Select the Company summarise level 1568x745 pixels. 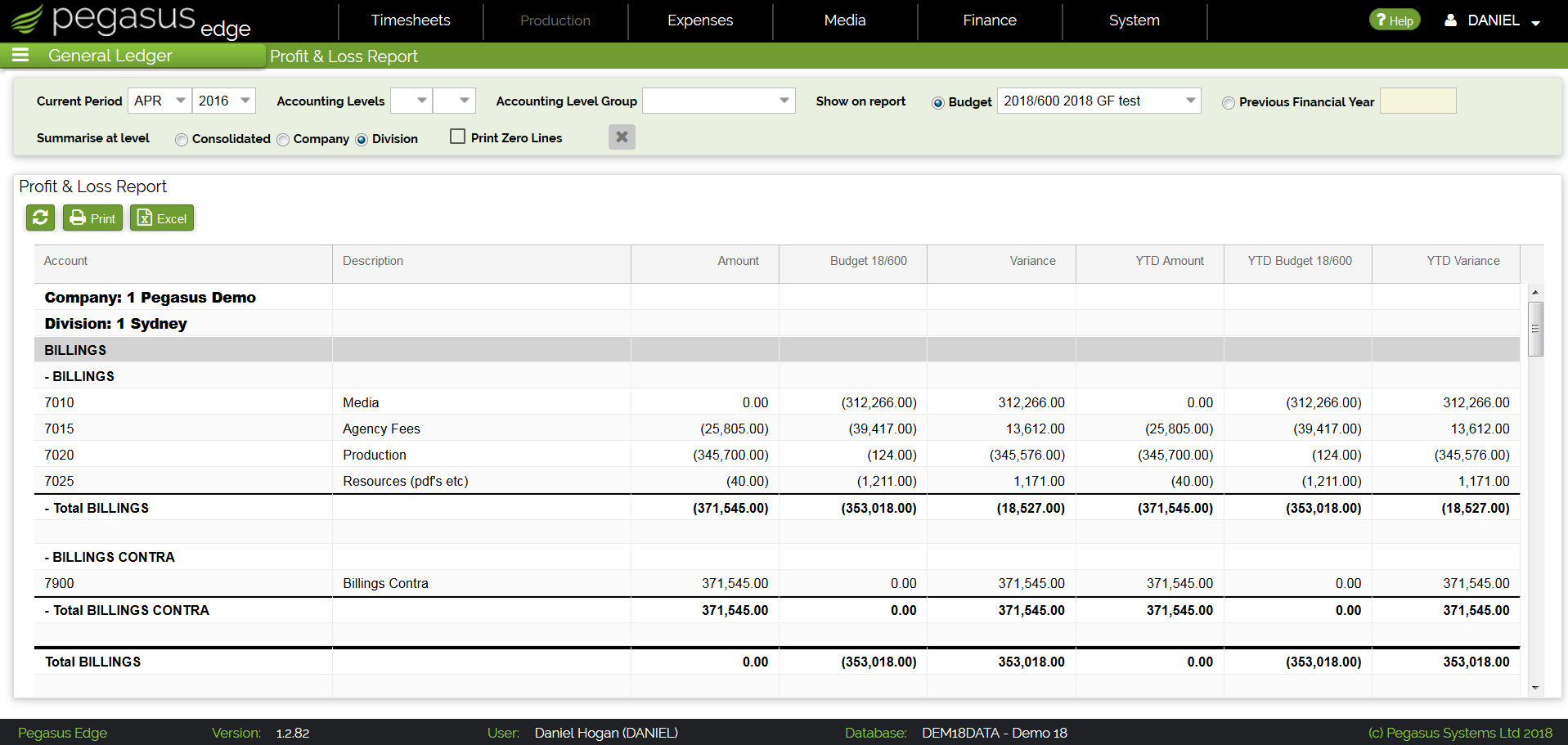pyautogui.click(x=283, y=140)
